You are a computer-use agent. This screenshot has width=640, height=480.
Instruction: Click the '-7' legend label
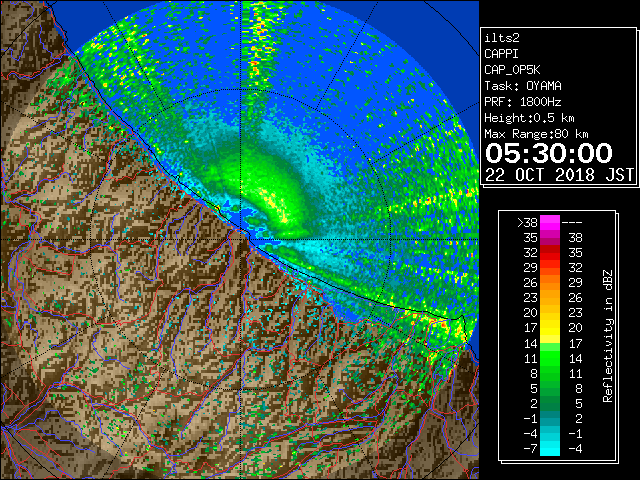(x=530, y=448)
